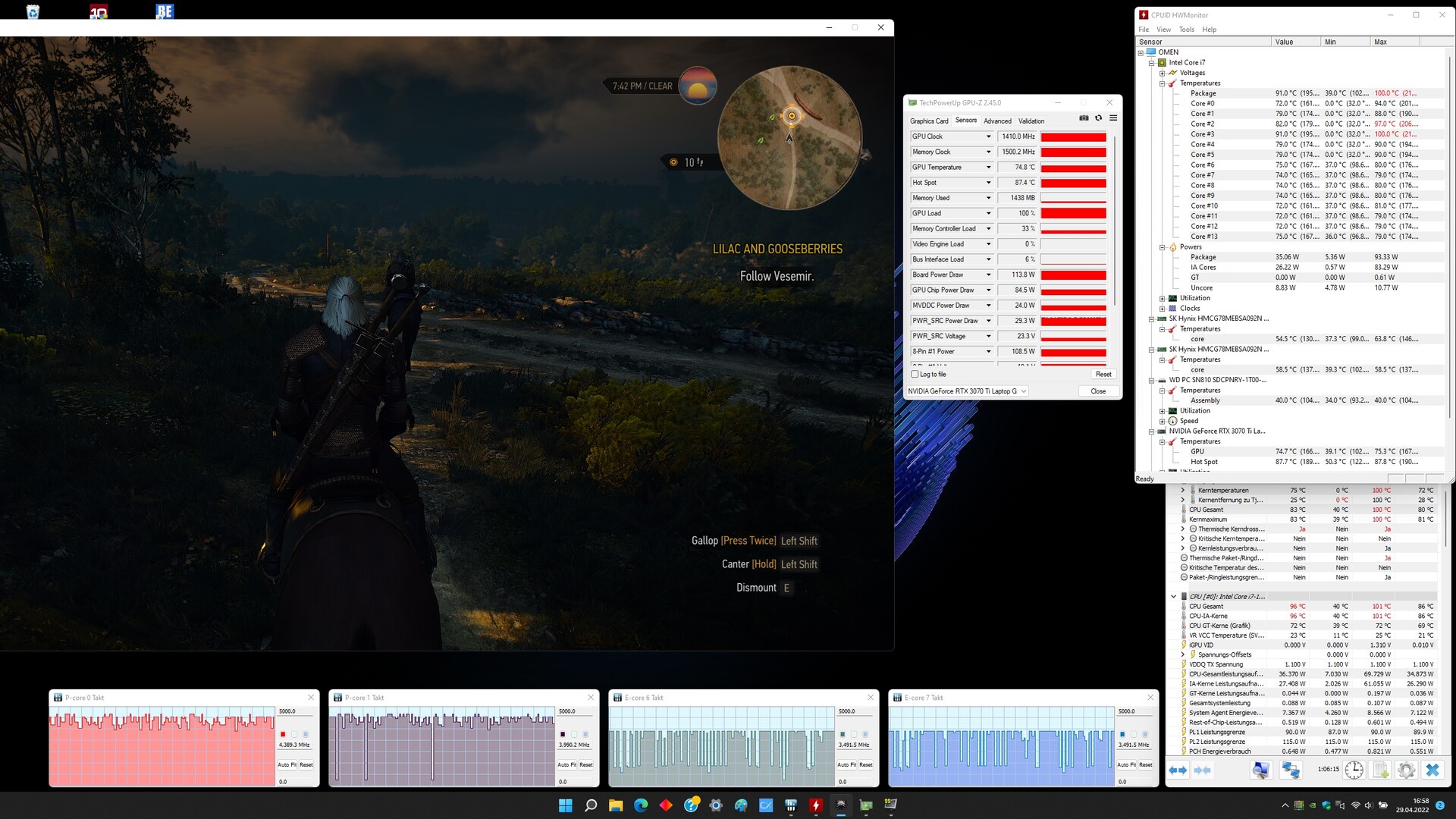Click HWiNFO network computers icon
1456x819 pixels.
click(x=1290, y=770)
